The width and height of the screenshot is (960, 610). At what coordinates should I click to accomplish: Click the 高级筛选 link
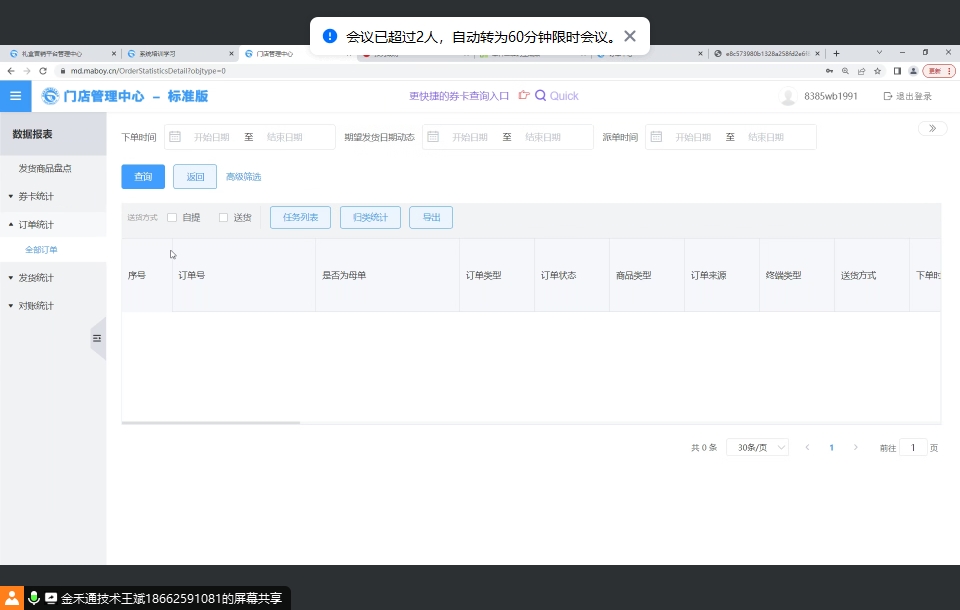pyautogui.click(x=243, y=177)
